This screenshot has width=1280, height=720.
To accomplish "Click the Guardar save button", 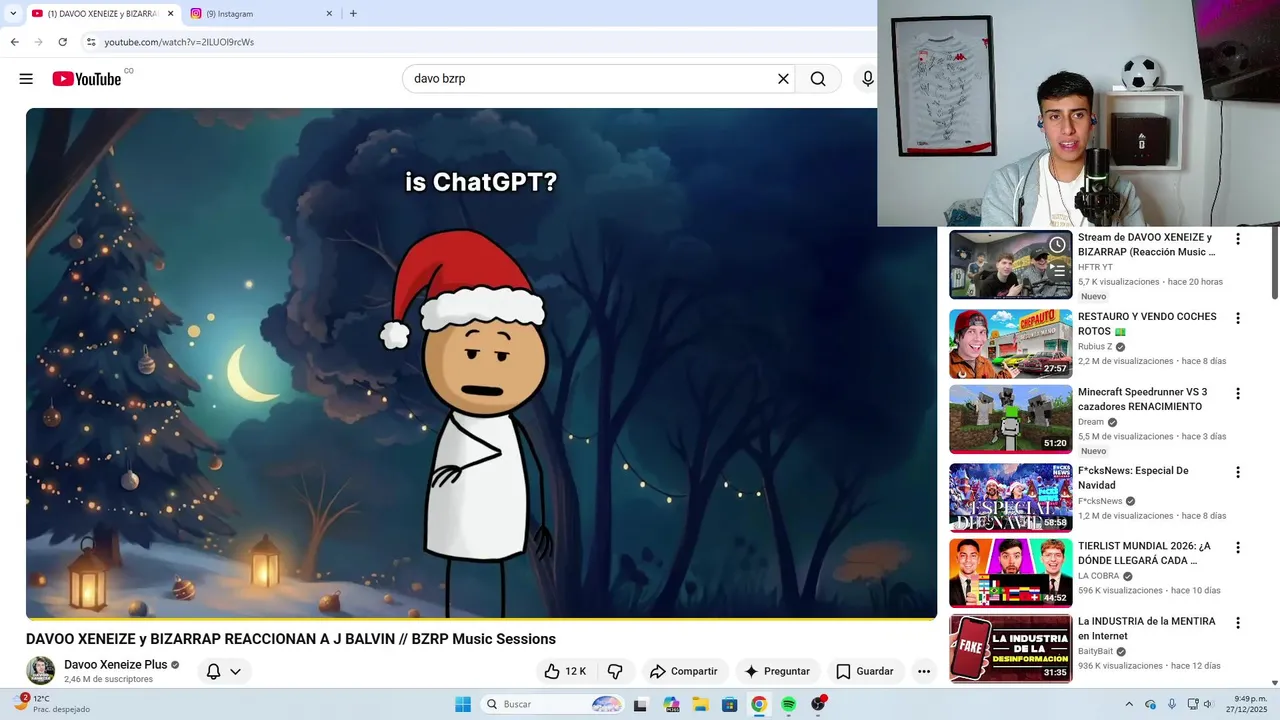I will [x=865, y=671].
